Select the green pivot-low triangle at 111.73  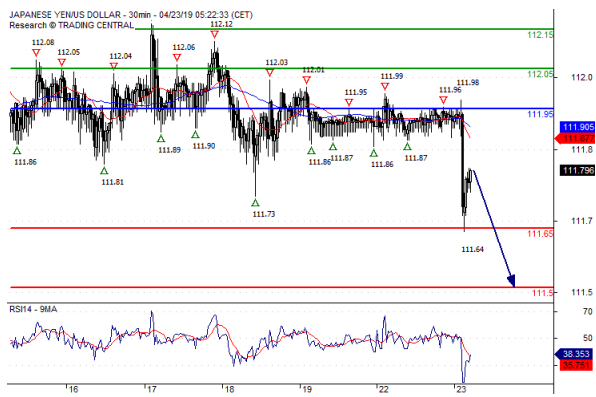[255, 203]
